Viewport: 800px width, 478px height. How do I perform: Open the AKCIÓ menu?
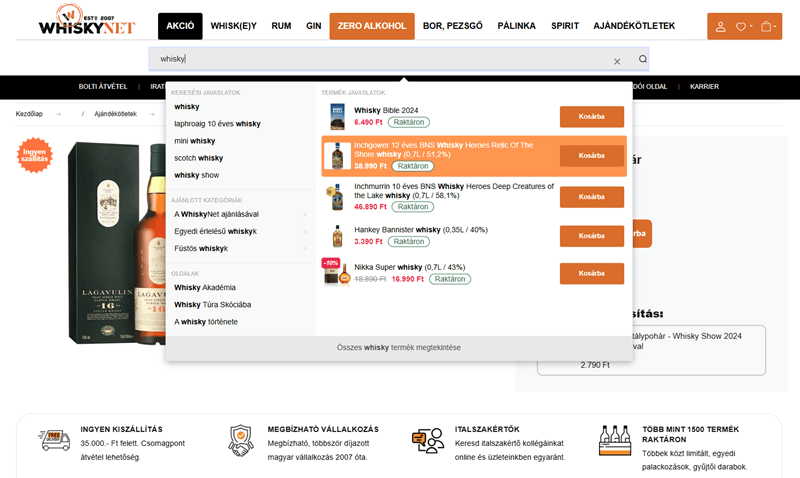pos(180,26)
